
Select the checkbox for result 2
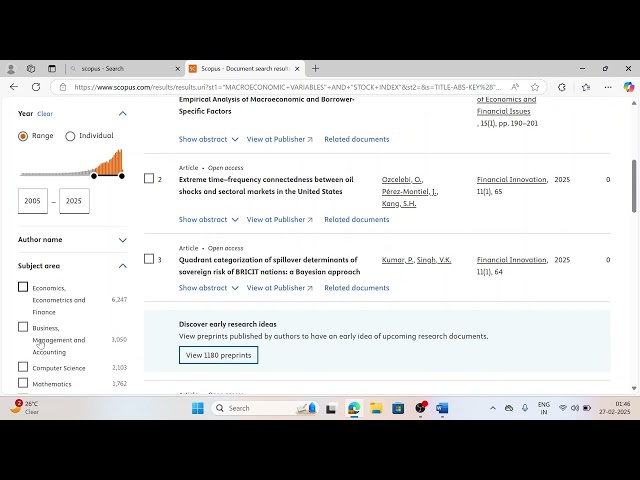149,179
